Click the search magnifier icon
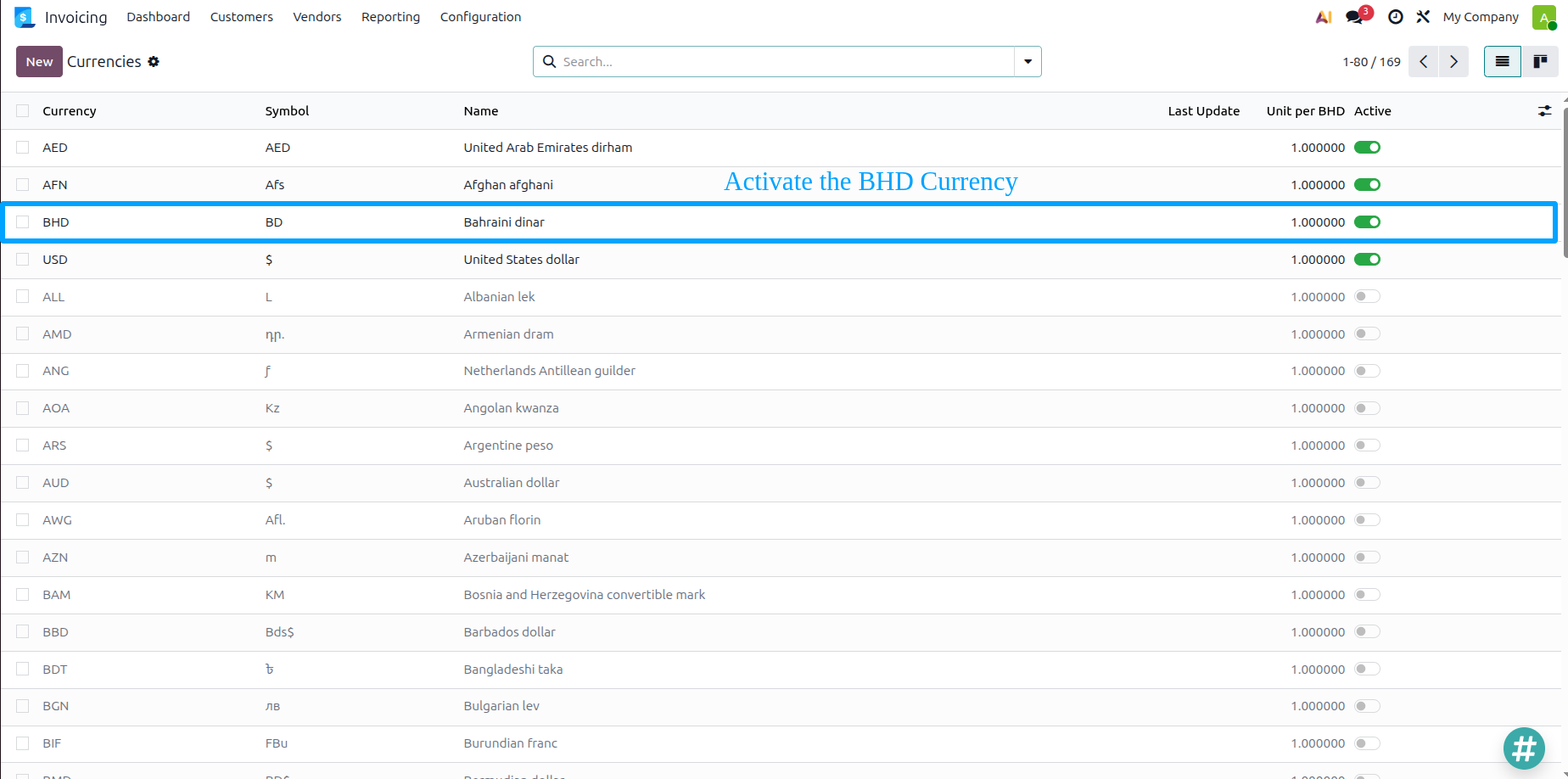Image resolution: width=1568 pixels, height=779 pixels. coord(549,62)
